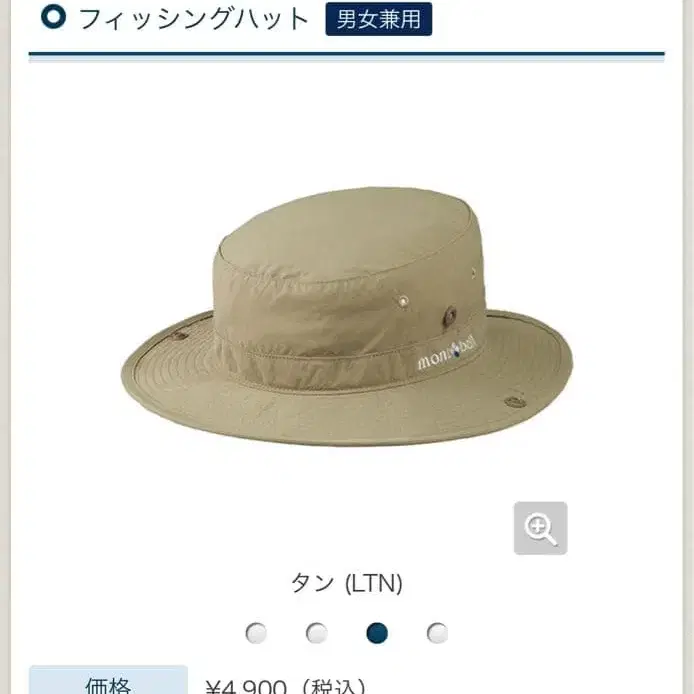
Task: Click the brown snap button on hat crown
Action: [450, 315]
